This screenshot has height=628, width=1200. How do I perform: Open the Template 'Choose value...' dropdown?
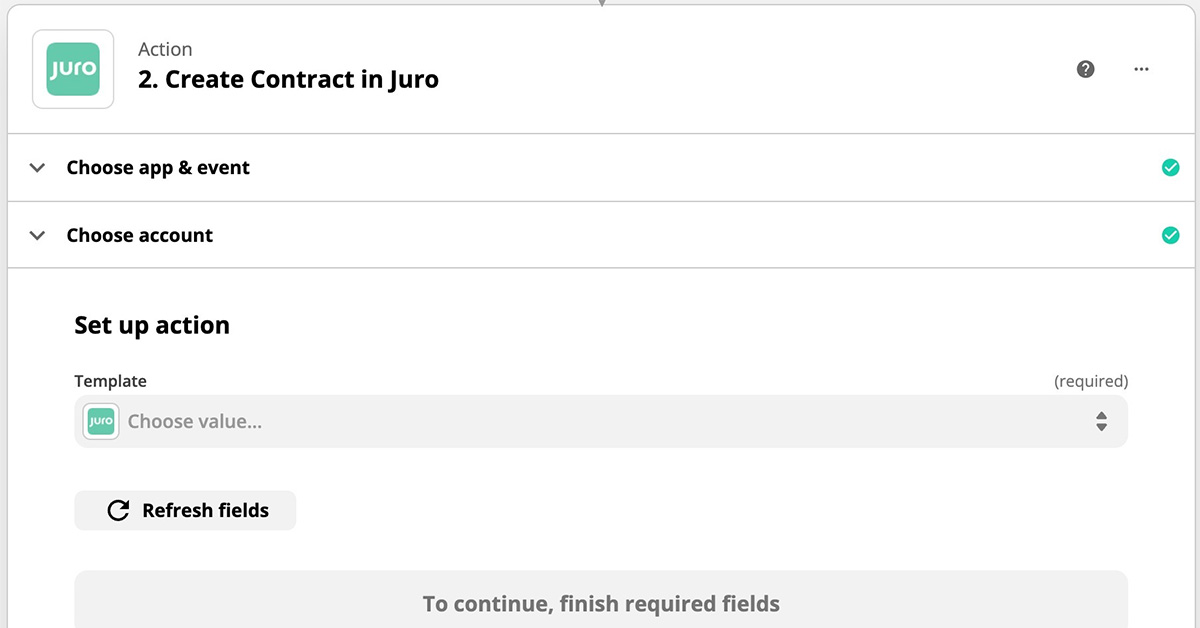tap(600, 421)
